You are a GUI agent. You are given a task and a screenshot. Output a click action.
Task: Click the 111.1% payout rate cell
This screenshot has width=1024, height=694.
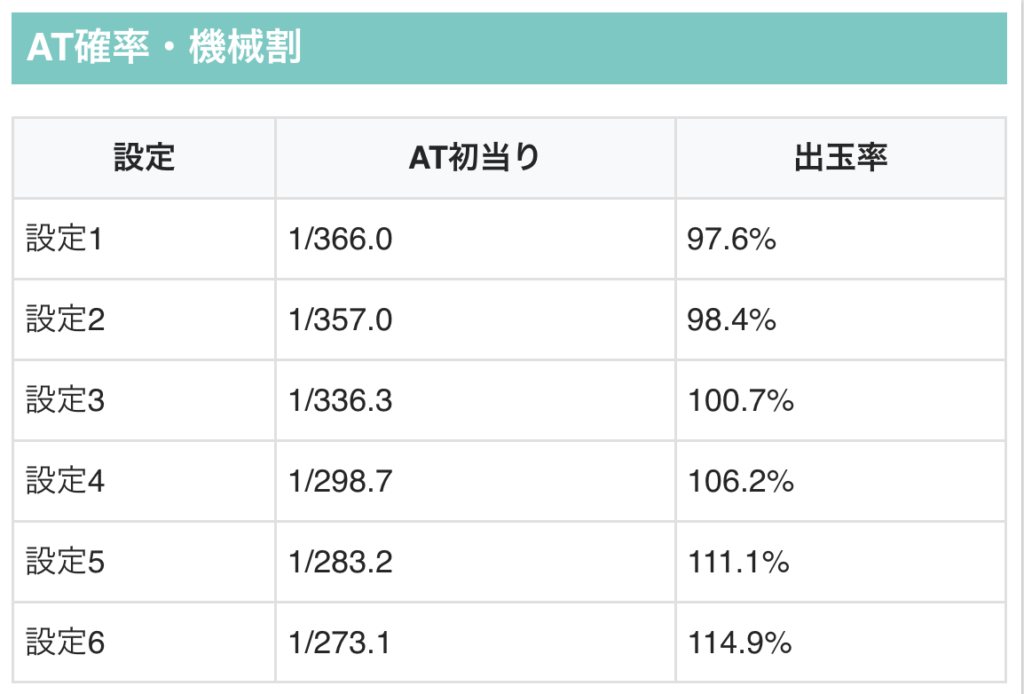739,563
